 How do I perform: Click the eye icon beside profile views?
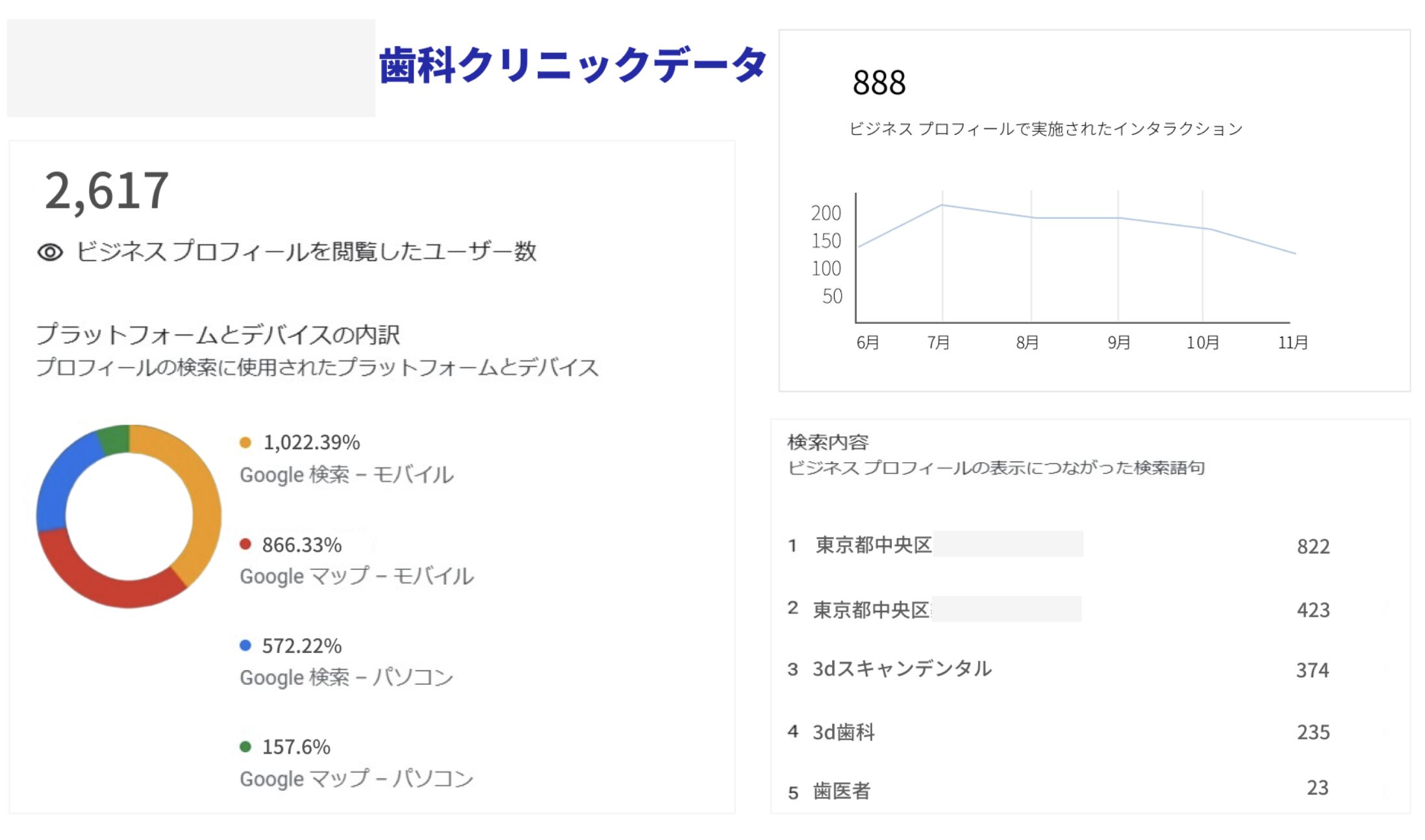[x=50, y=252]
